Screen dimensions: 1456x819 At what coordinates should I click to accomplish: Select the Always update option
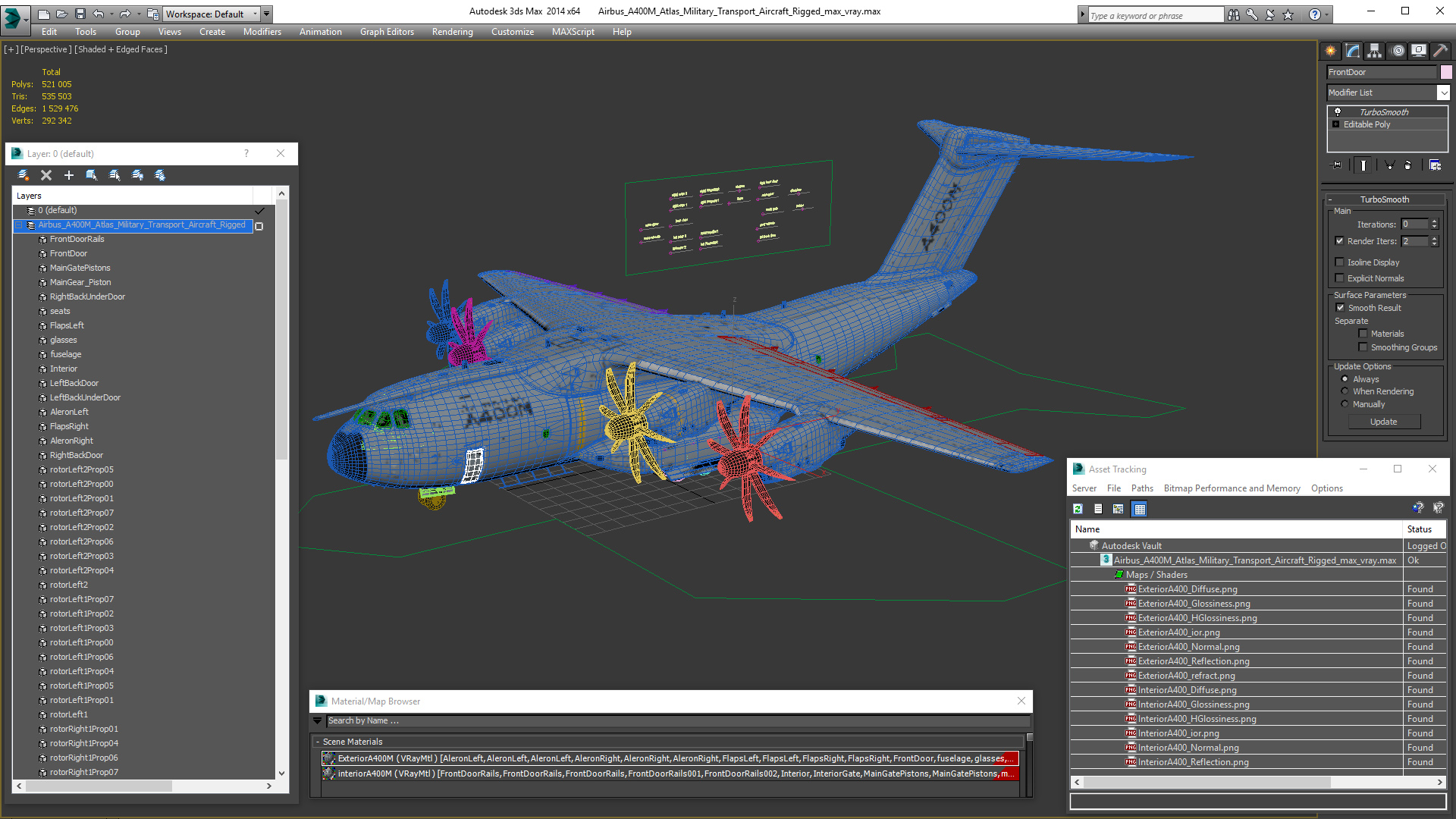tap(1345, 379)
